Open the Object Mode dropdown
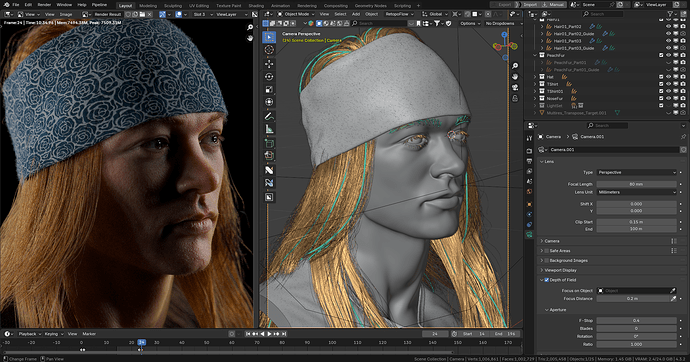 (296, 14)
